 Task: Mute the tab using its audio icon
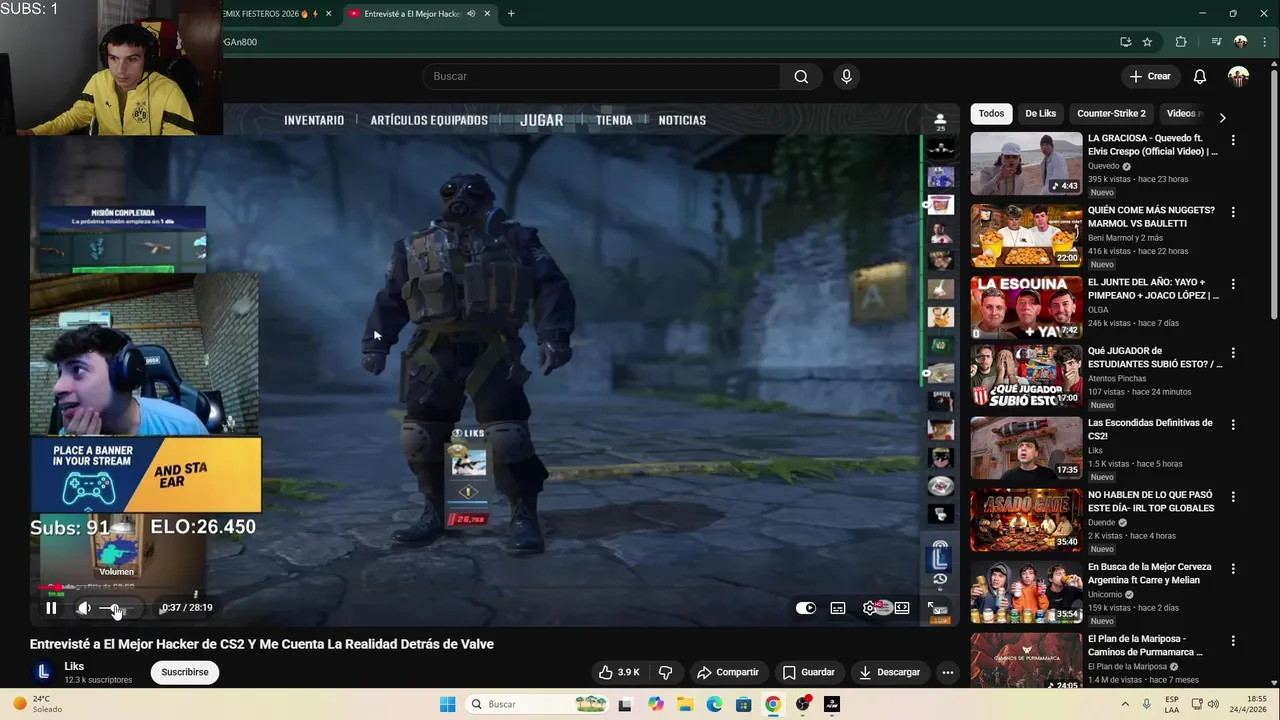click(x=471, y=14)
